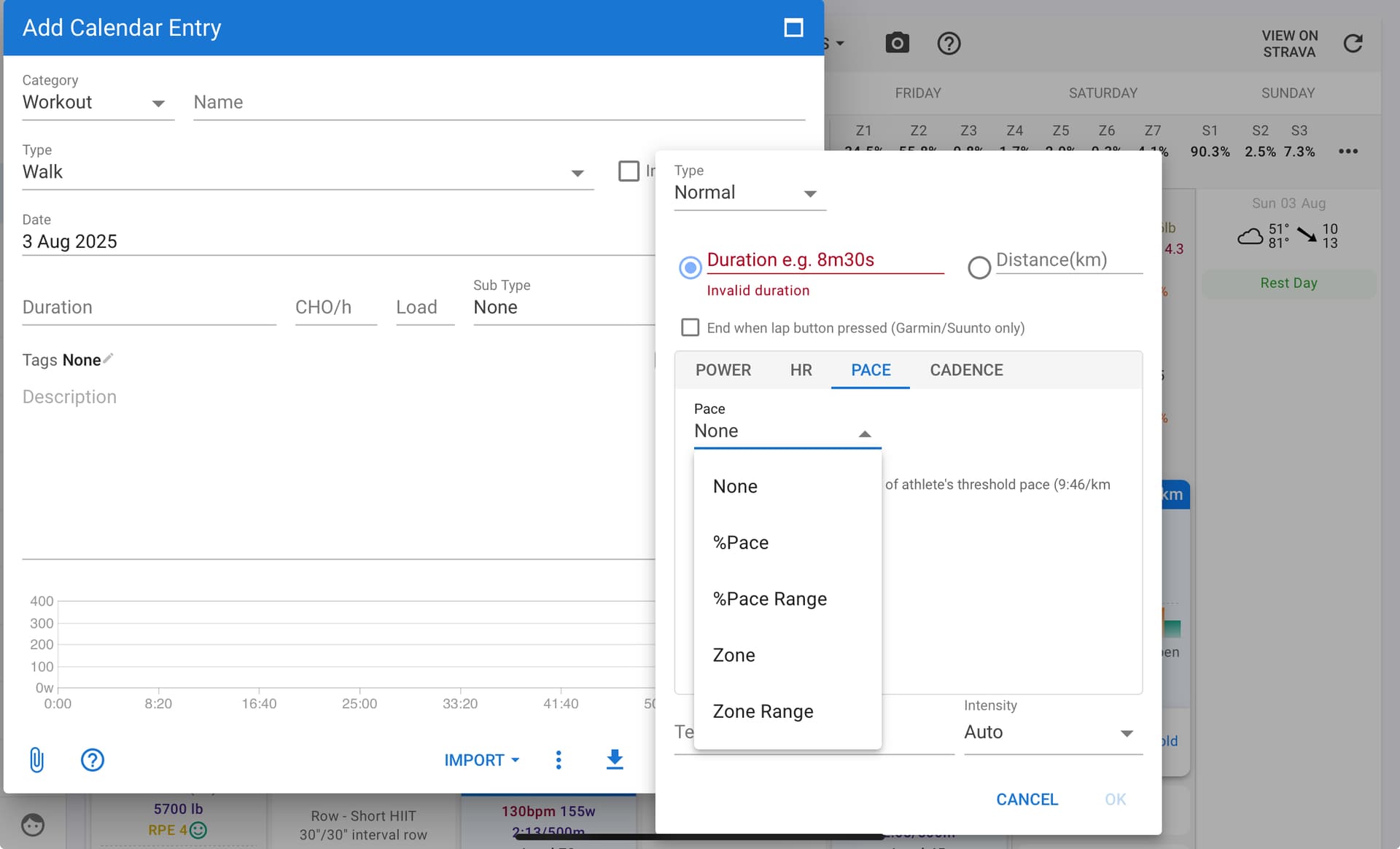Click the camera screenshot icon

pyautogui.click(x=897, y=43)
